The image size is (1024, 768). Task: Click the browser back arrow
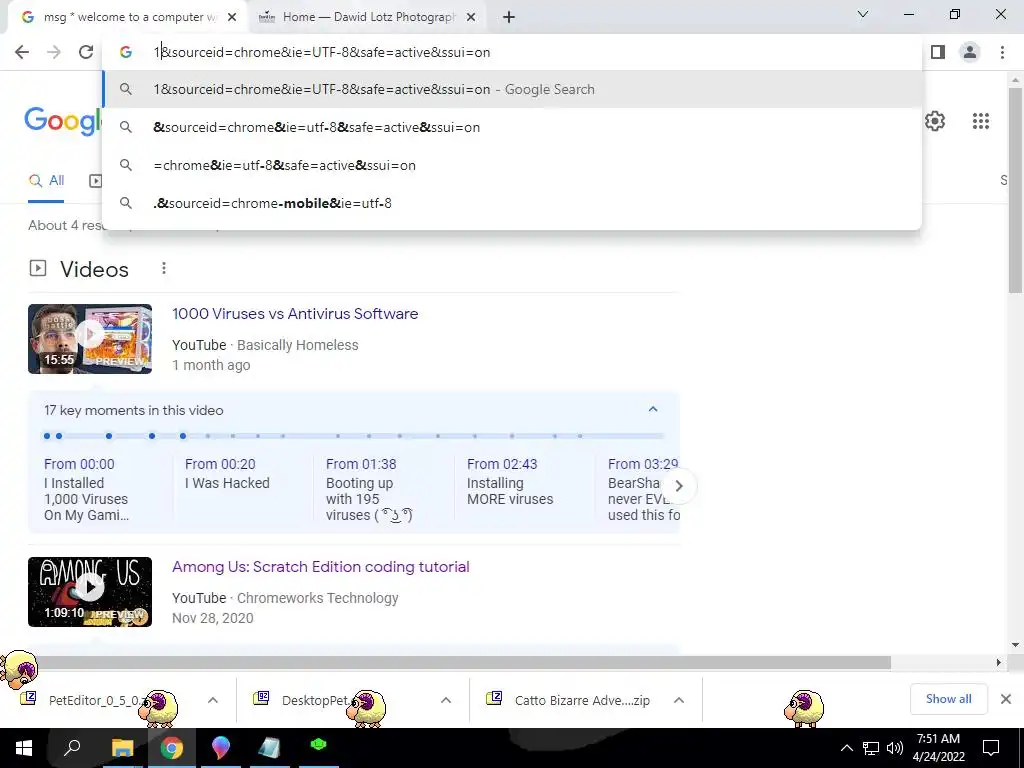pyautogui.click(x=22, y=52)
